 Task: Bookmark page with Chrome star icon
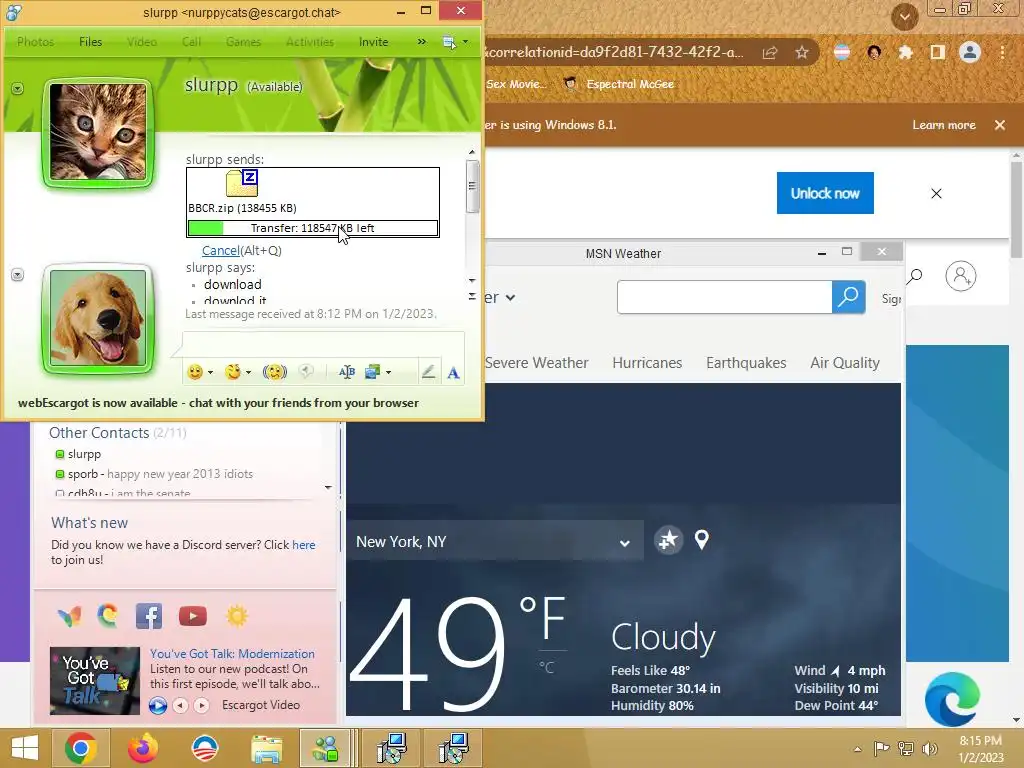pos(802,53)
